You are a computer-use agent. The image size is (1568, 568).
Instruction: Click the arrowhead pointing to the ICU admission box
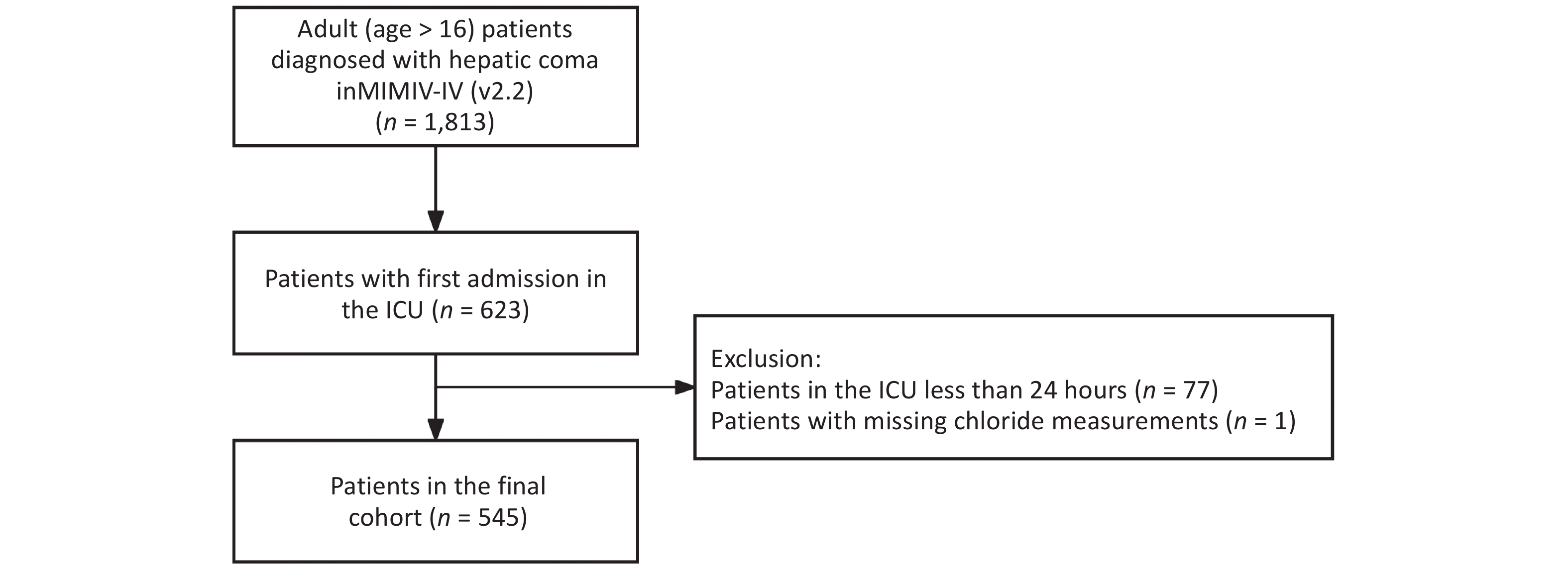(435, 220)
